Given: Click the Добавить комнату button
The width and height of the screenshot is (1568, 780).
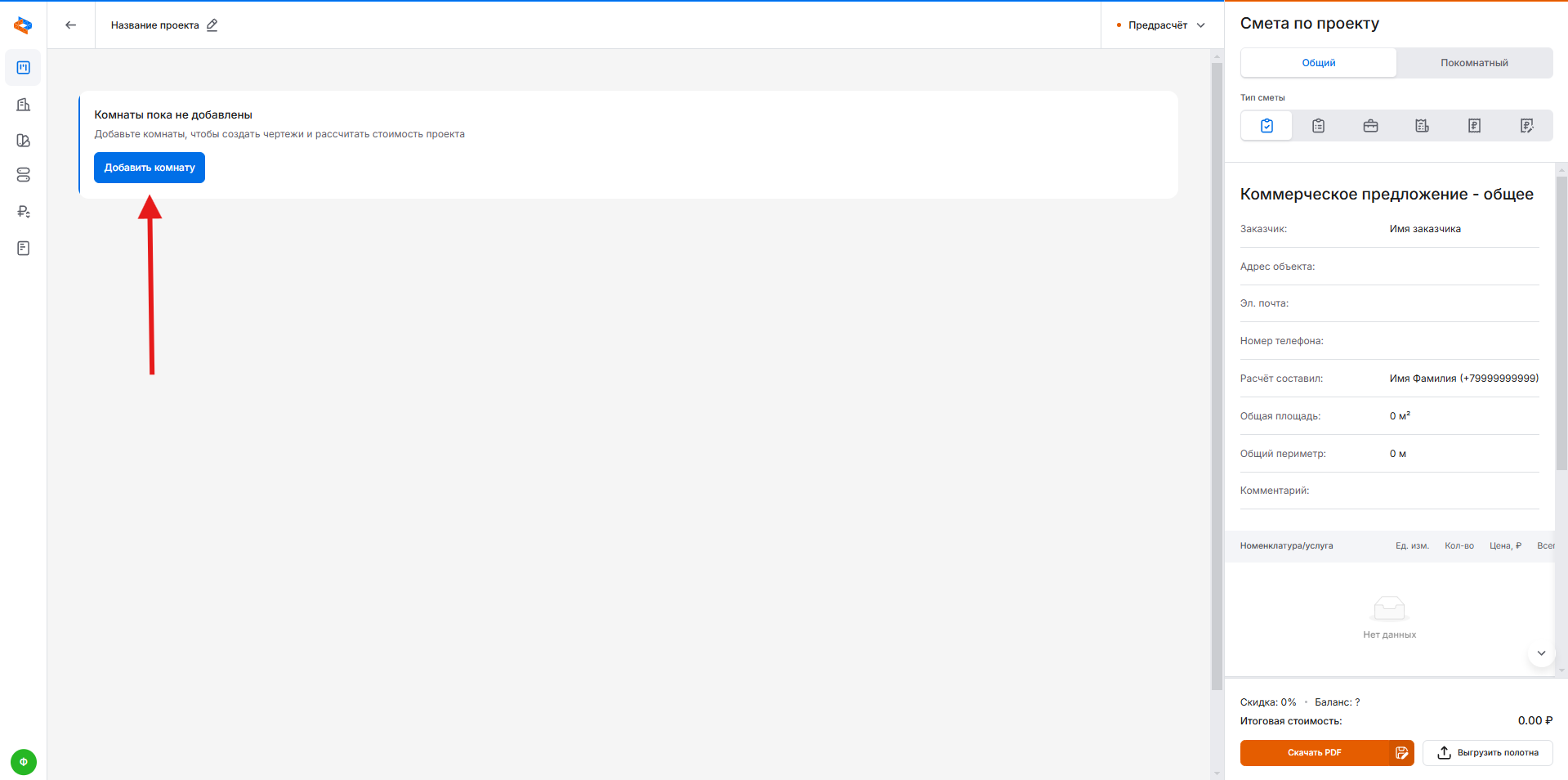Looking at the screenshot, I should coord(150,168).
